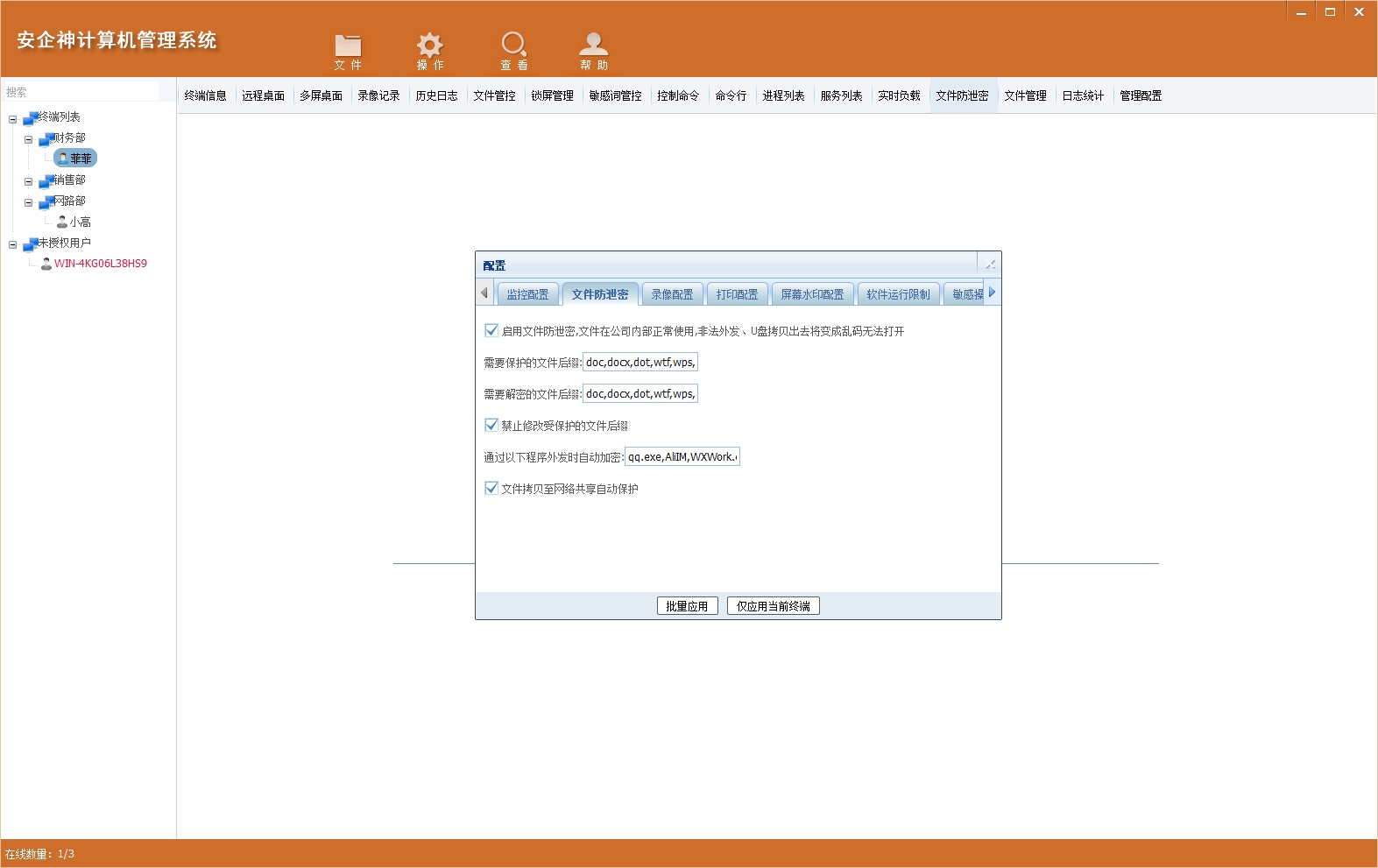Screen dimensions: 1378x868
Task: Collapse the 财务部 tree node
Action: coord(29,140)
